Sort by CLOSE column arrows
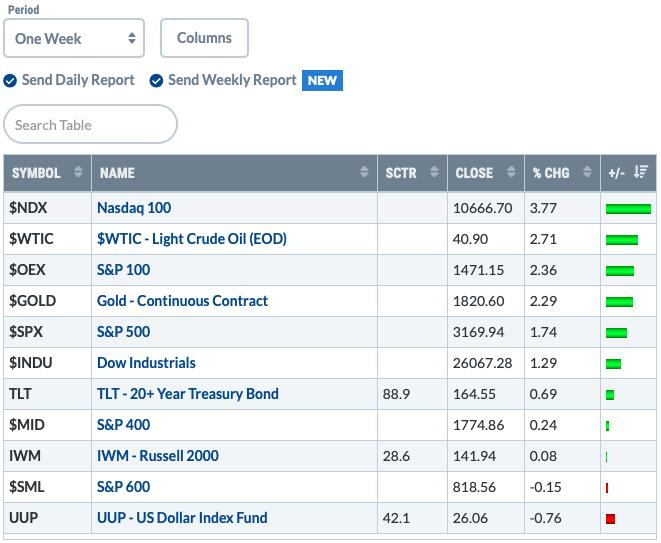The width and height of the screenshot is (661, 543). click(511, 172)
